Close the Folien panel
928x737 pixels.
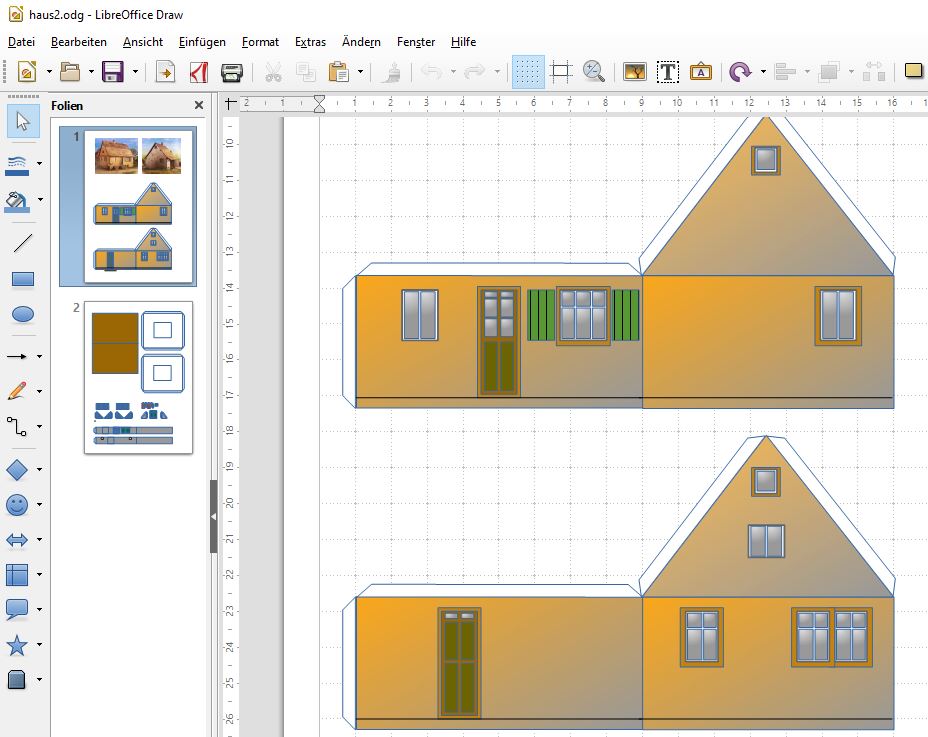point(199,106)
